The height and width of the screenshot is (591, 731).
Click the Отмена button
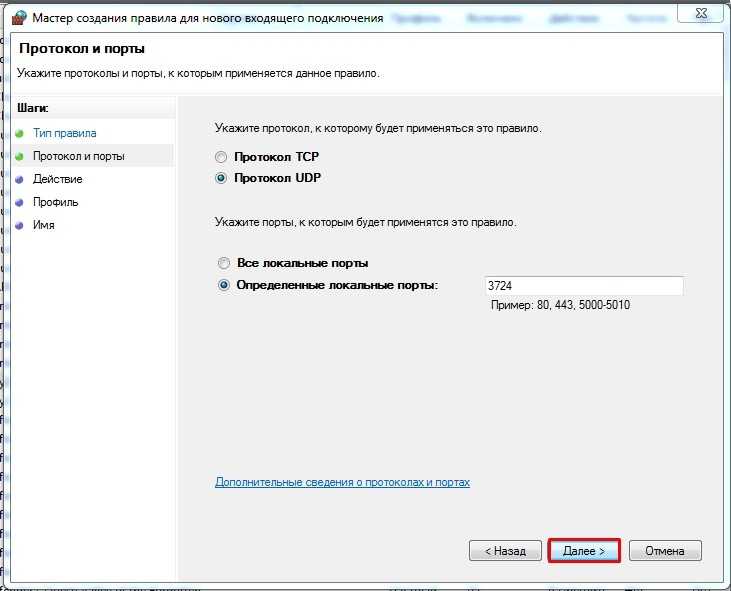coord(665,551)
